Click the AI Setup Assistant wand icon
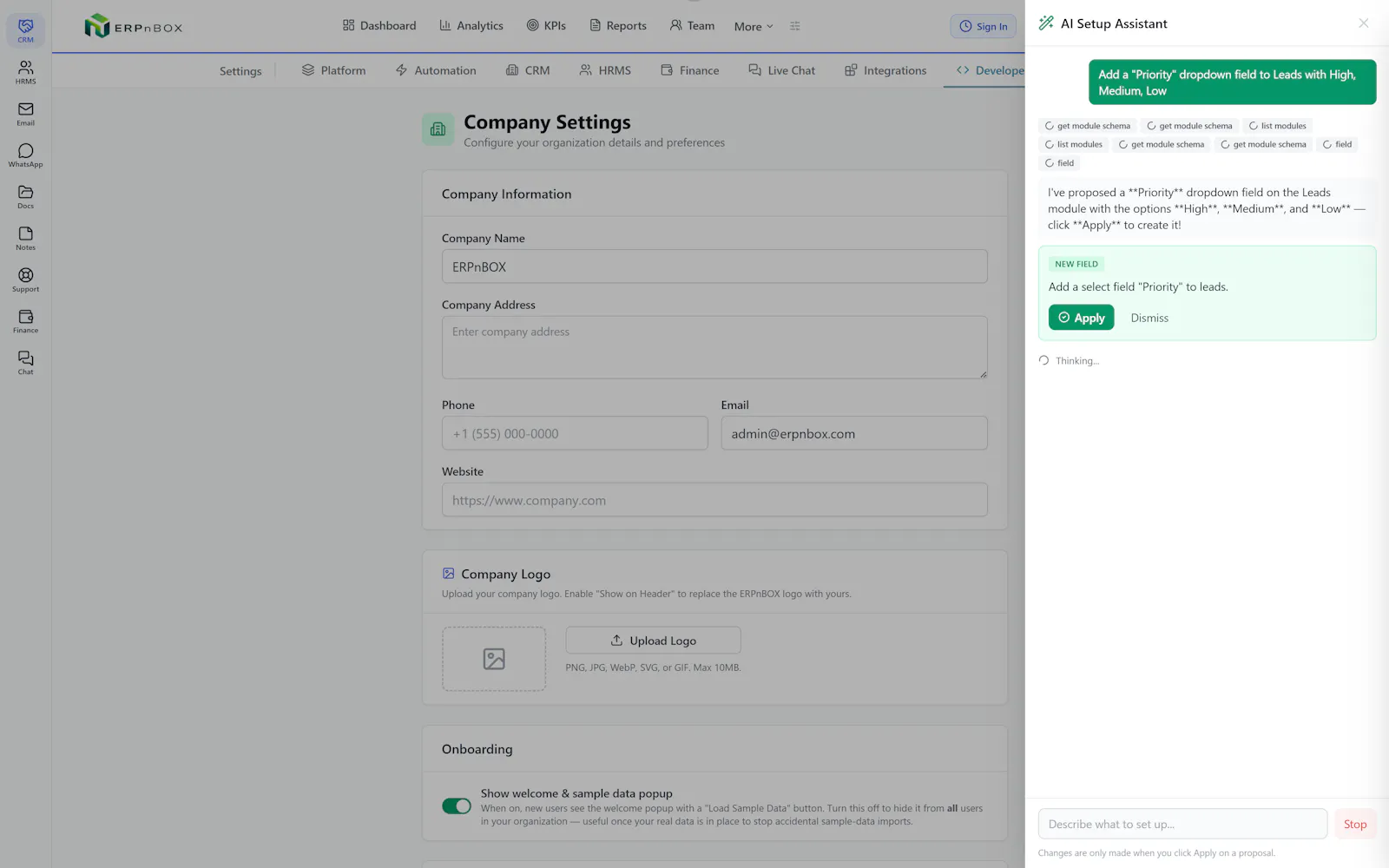This screenshot has width=1389, height=868. click(x=1046, y=23)
